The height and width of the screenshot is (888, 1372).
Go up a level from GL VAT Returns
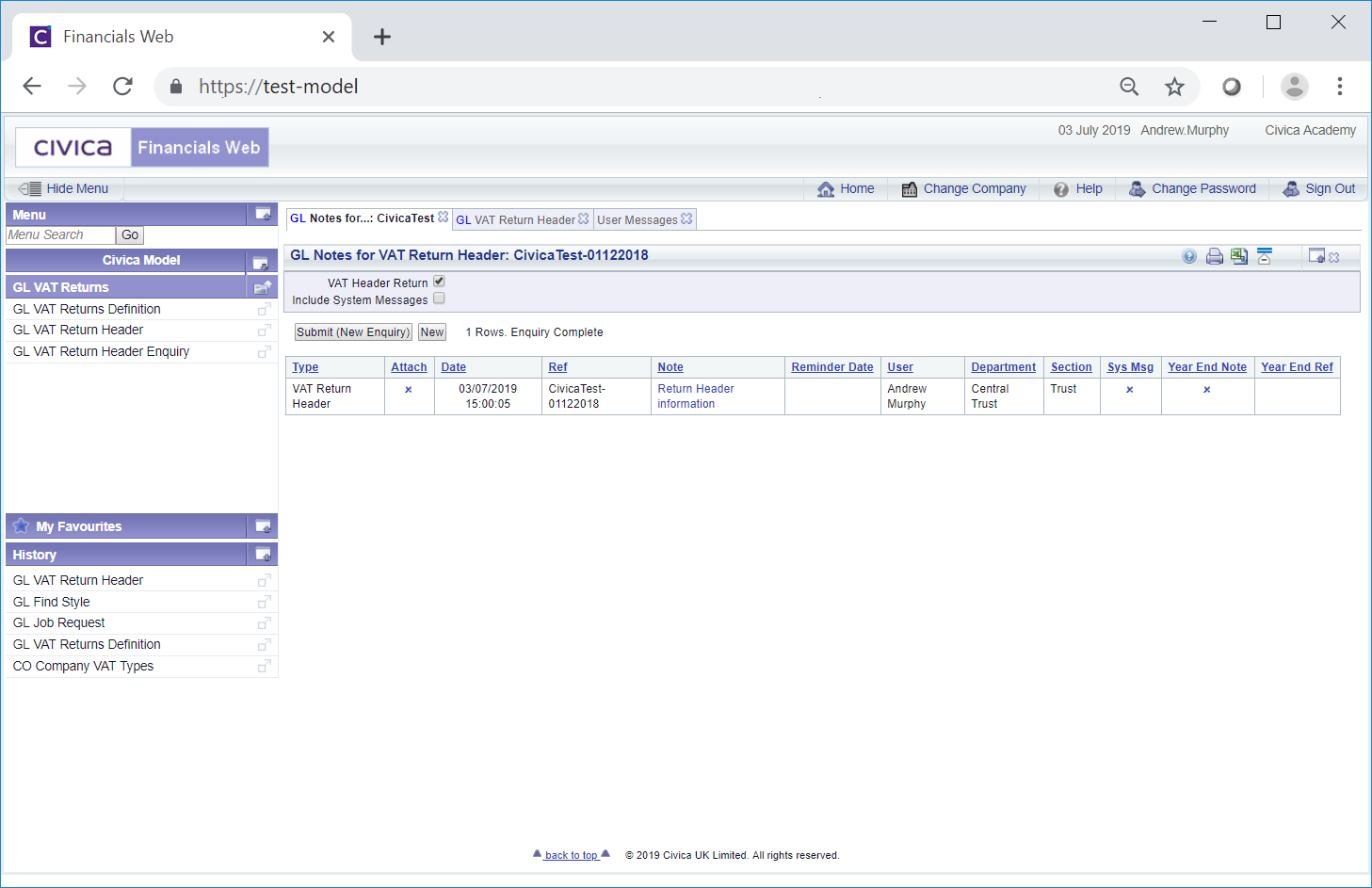[263, 287]
